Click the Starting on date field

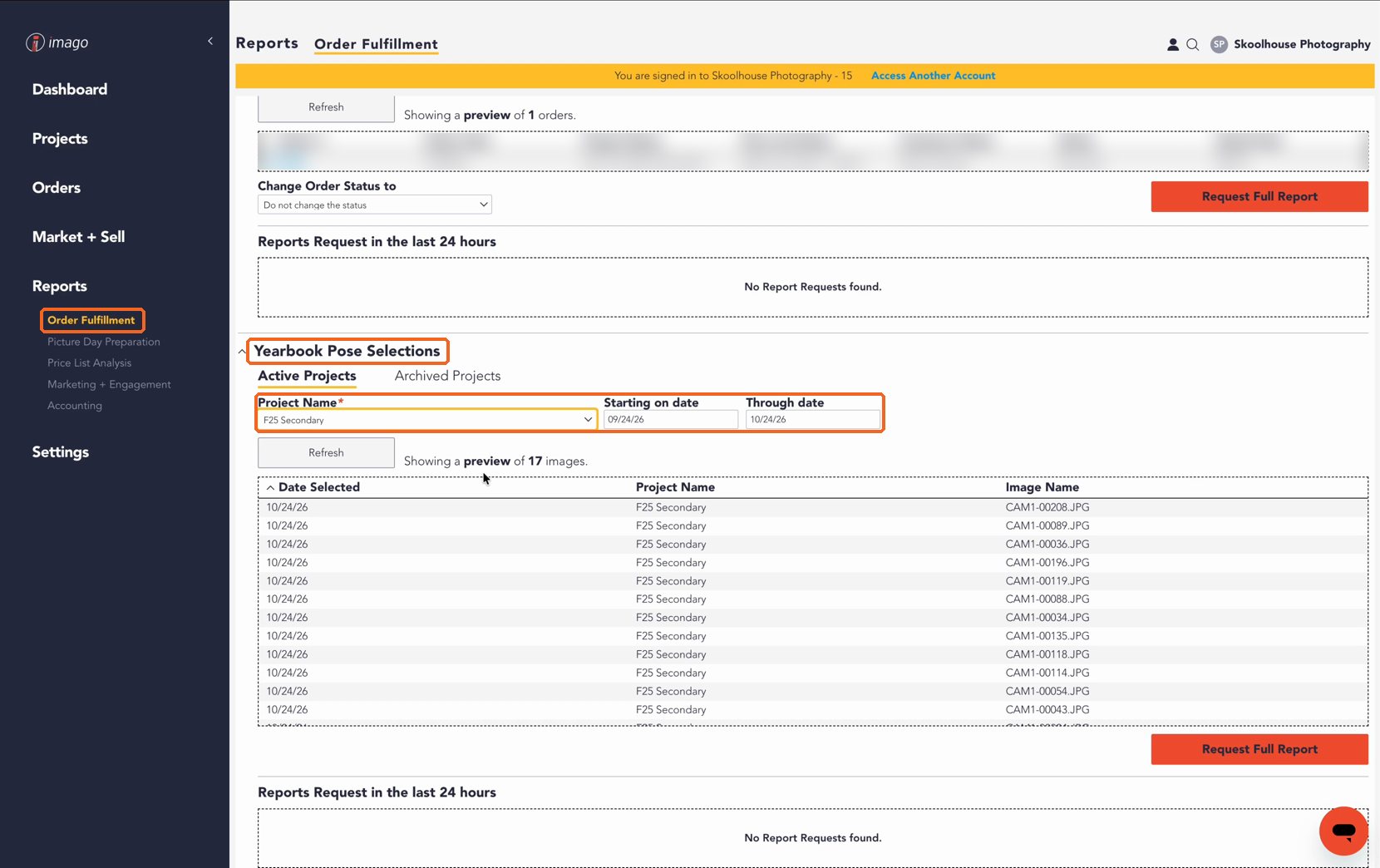click(671, 420)
